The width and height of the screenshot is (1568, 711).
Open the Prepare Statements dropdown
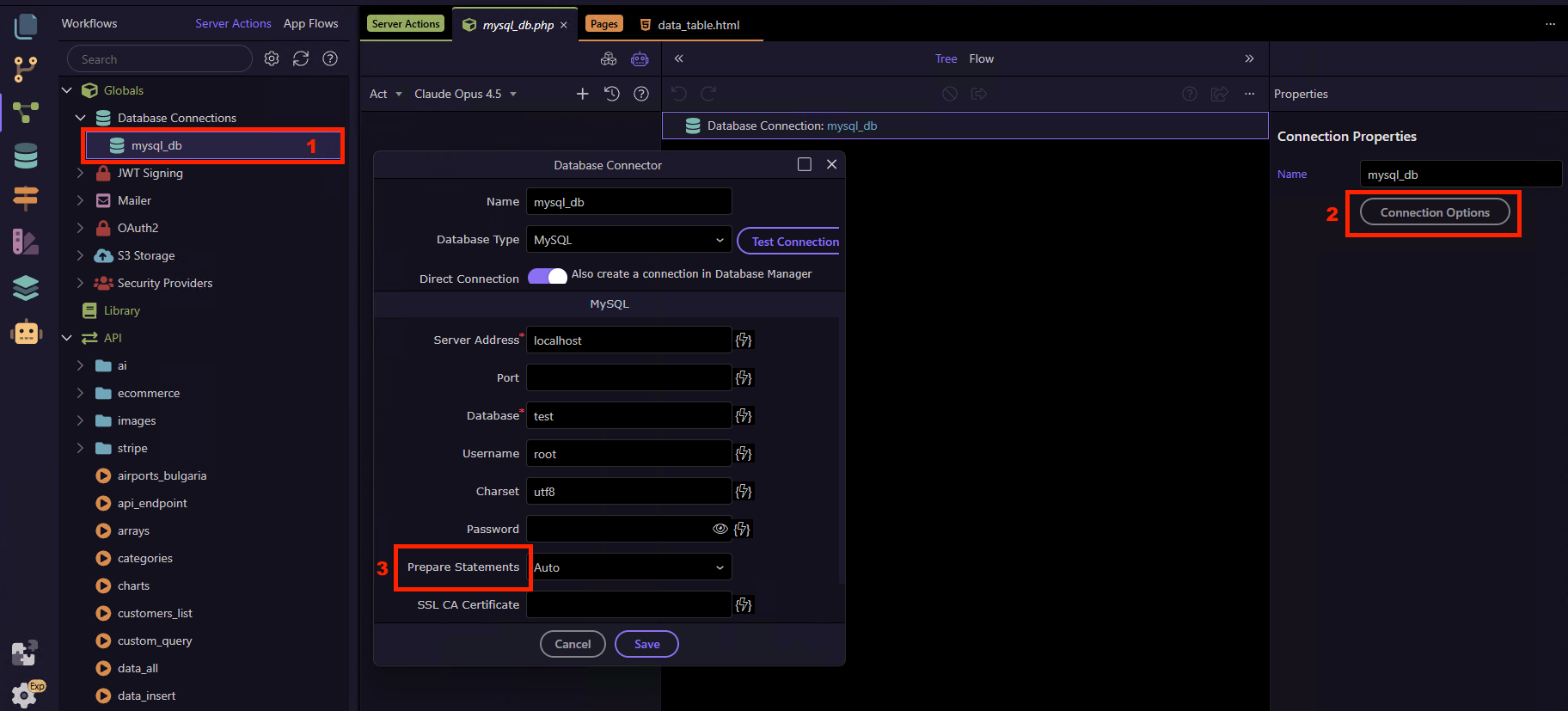[x=628, y=567]
